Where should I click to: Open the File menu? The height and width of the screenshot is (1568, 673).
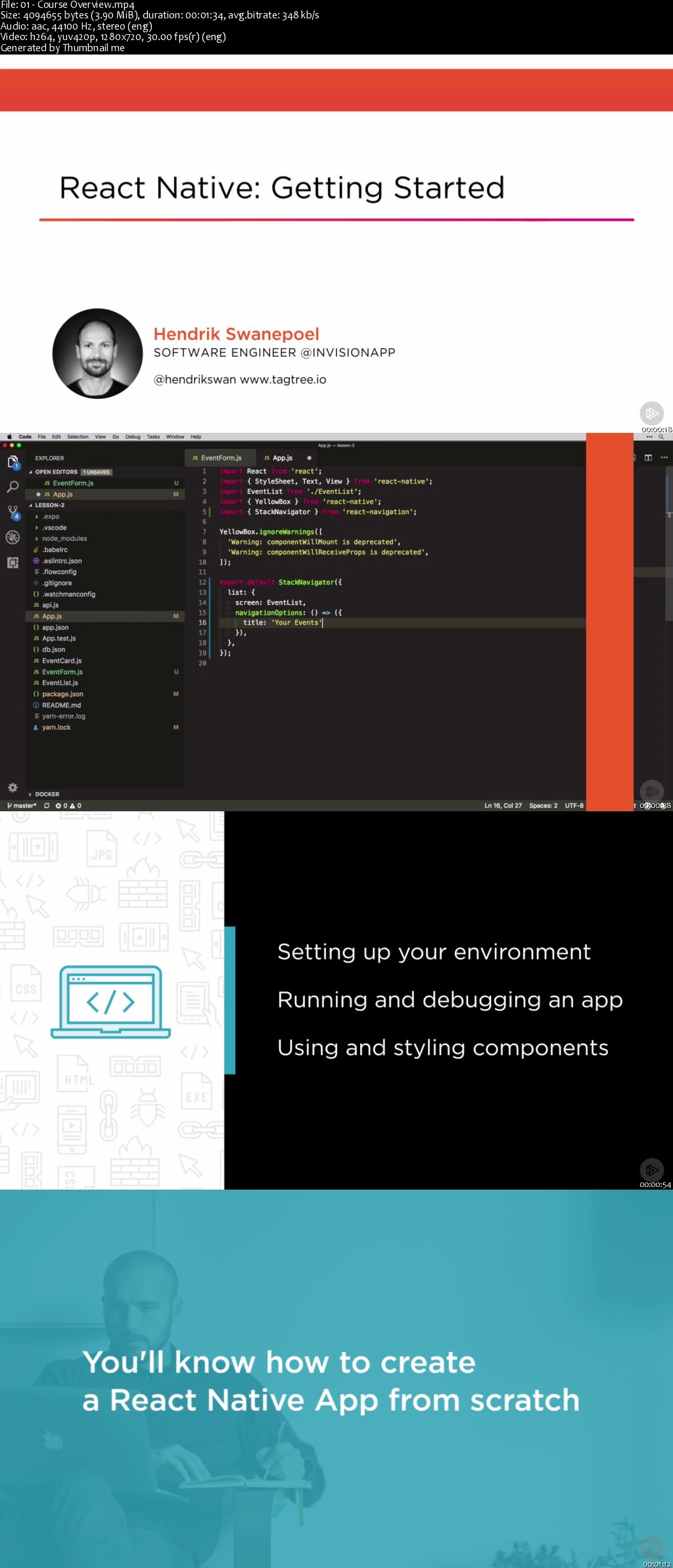point(41,436)
